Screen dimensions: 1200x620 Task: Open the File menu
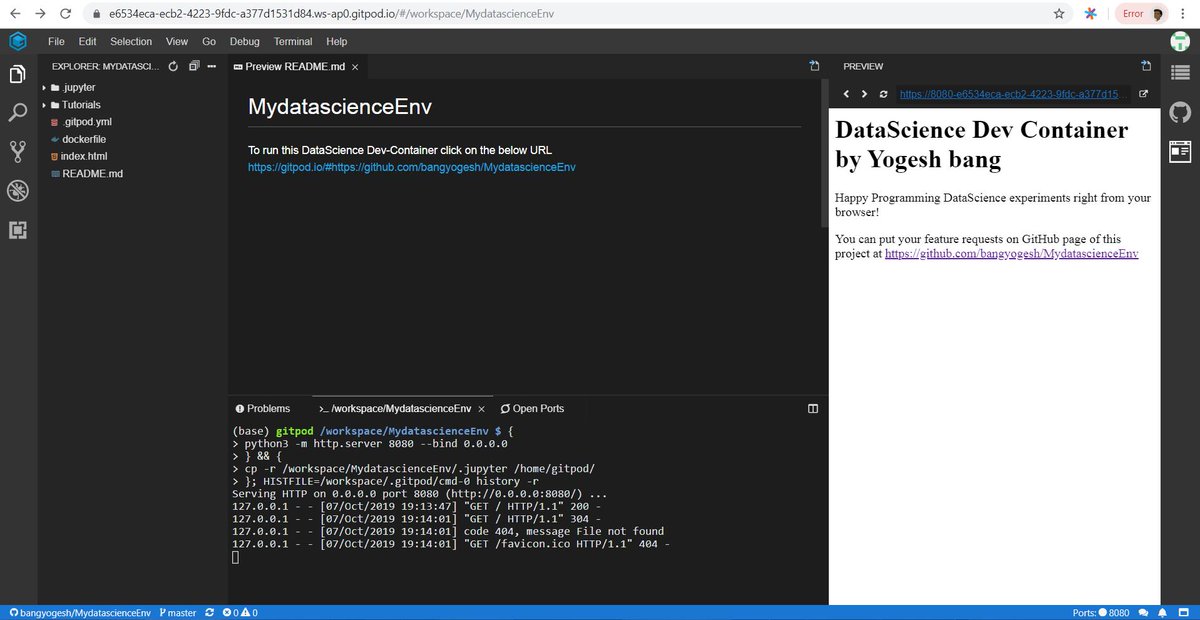click(x=56, y=42)
